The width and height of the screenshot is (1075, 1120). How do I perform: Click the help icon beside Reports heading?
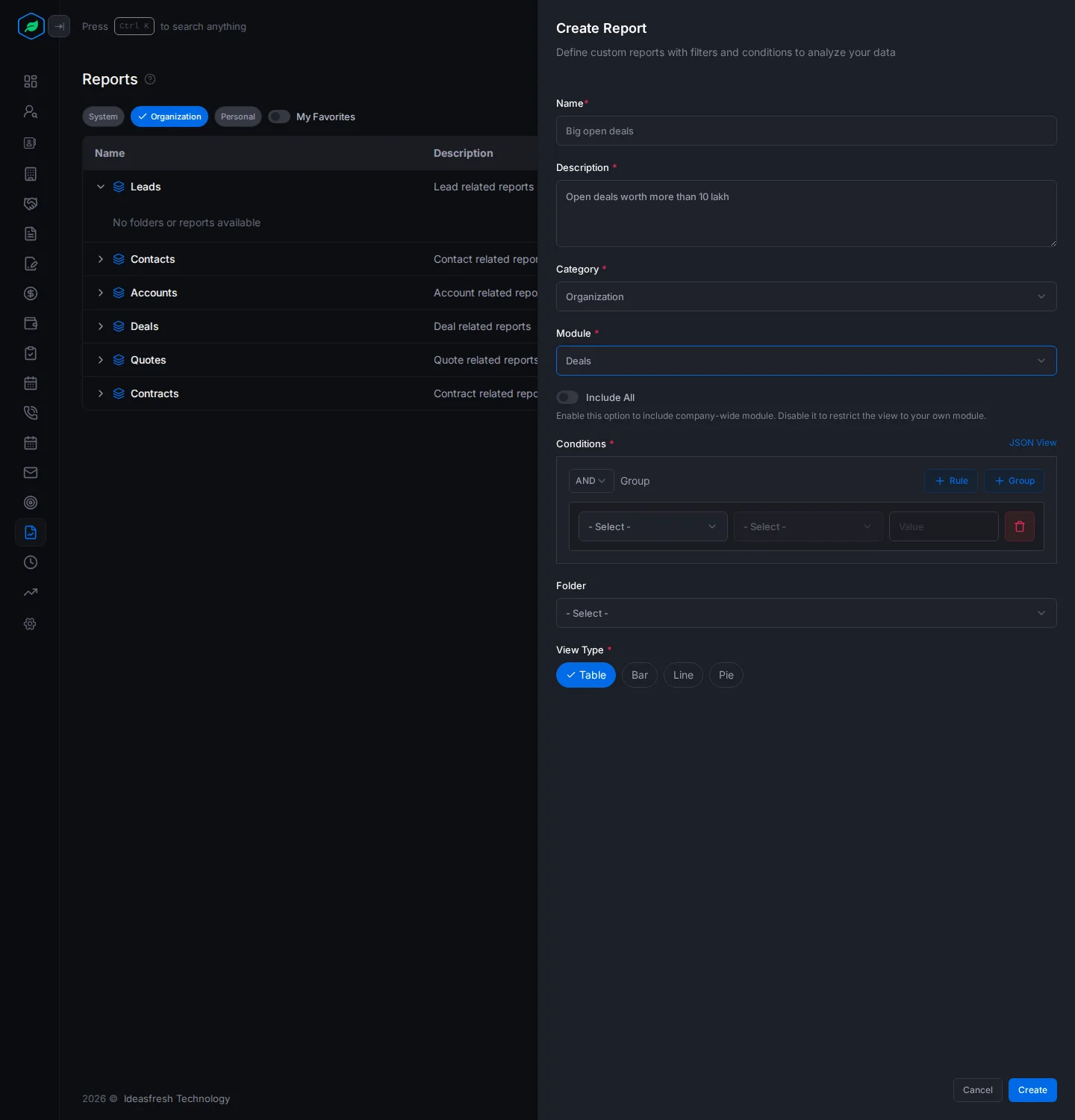pyautogui.click(x=150, y=79)
